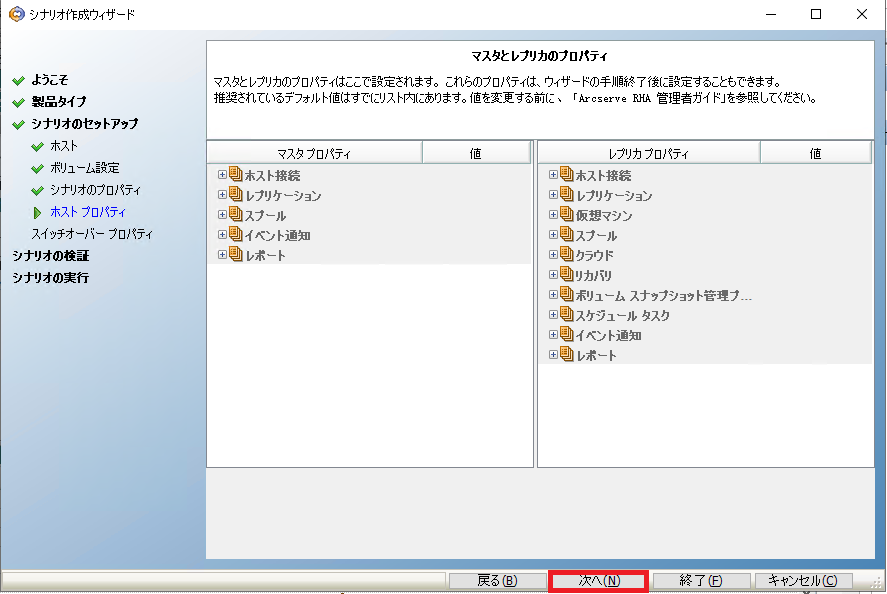Click green checkmark beside 製品タイプ step

(19, 102)
